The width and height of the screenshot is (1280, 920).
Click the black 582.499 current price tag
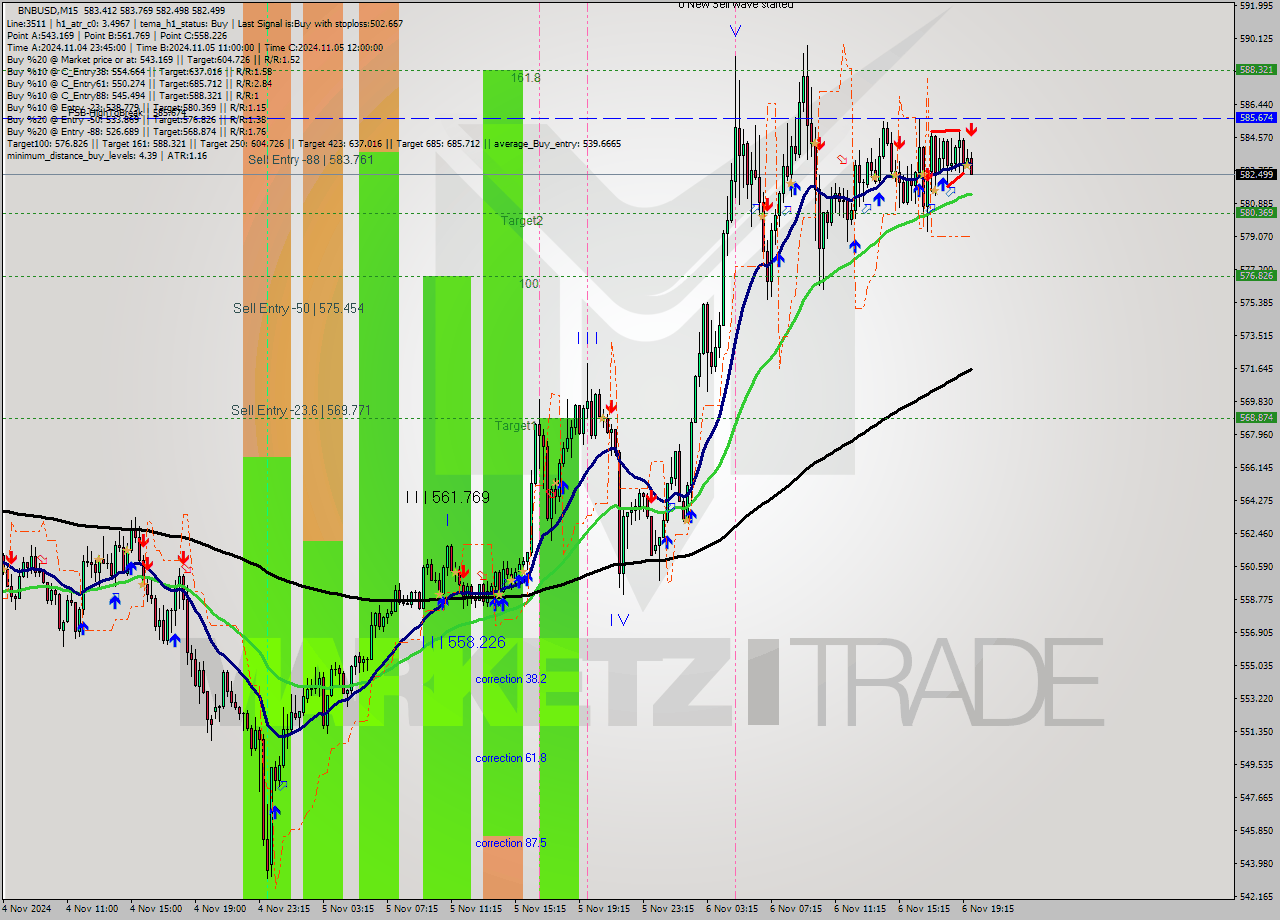[1256, 175]
